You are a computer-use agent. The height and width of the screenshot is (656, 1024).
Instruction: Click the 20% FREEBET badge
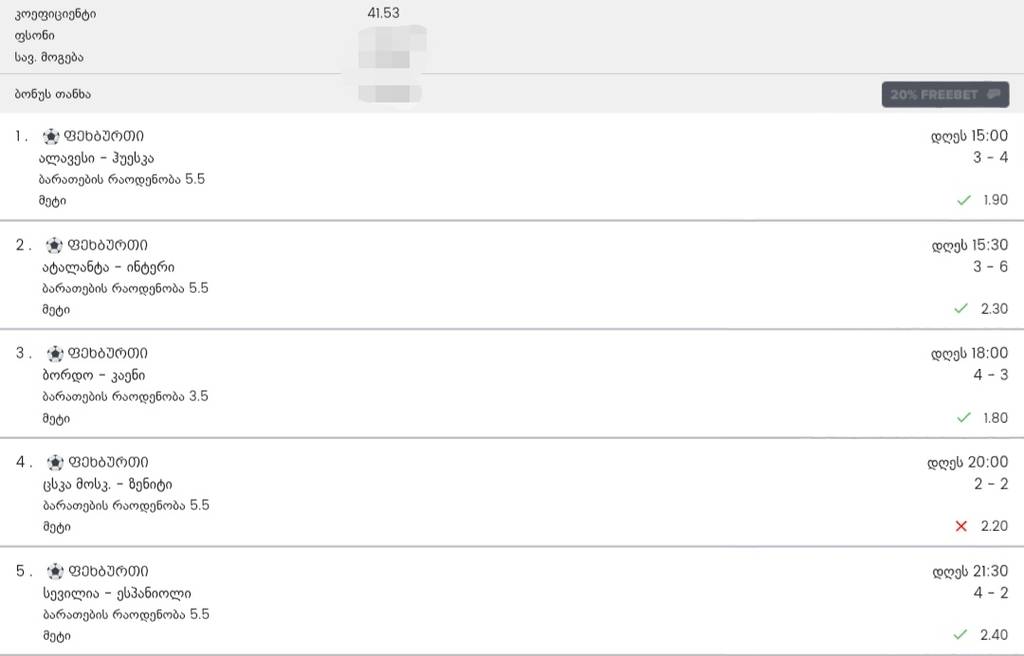(945, 95)
